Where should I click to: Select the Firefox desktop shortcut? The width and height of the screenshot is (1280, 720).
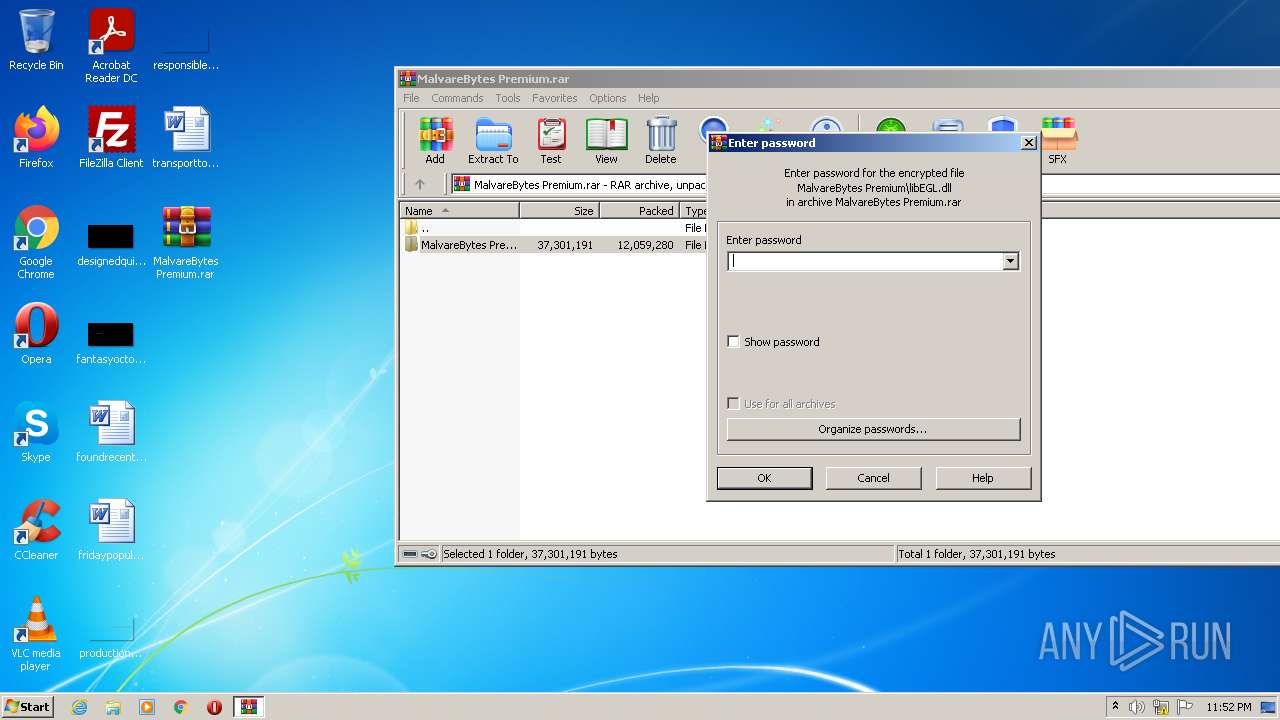point(36,139)
